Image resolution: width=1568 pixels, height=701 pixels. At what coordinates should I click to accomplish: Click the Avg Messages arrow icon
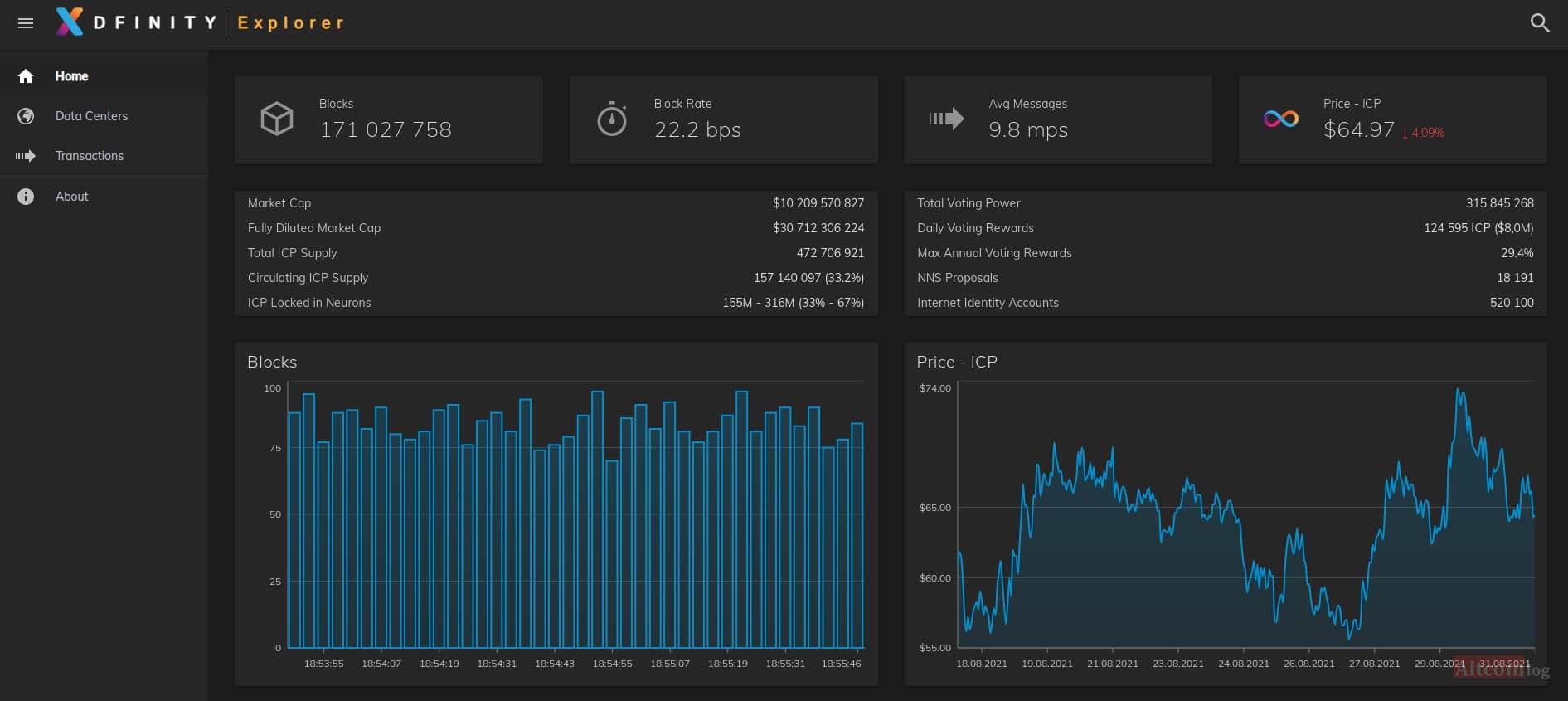pyautogui.click(x=946, y=119)
